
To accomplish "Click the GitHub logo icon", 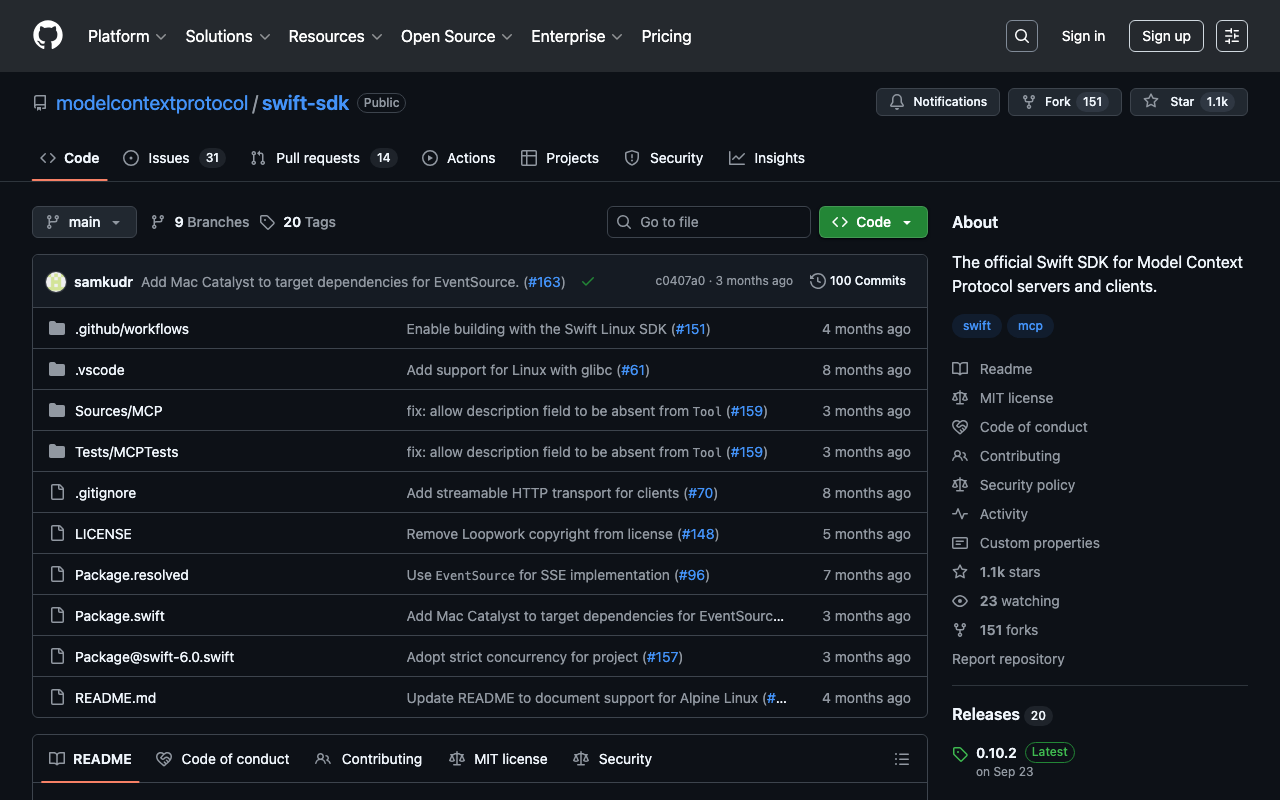I will tap(48, 36).
